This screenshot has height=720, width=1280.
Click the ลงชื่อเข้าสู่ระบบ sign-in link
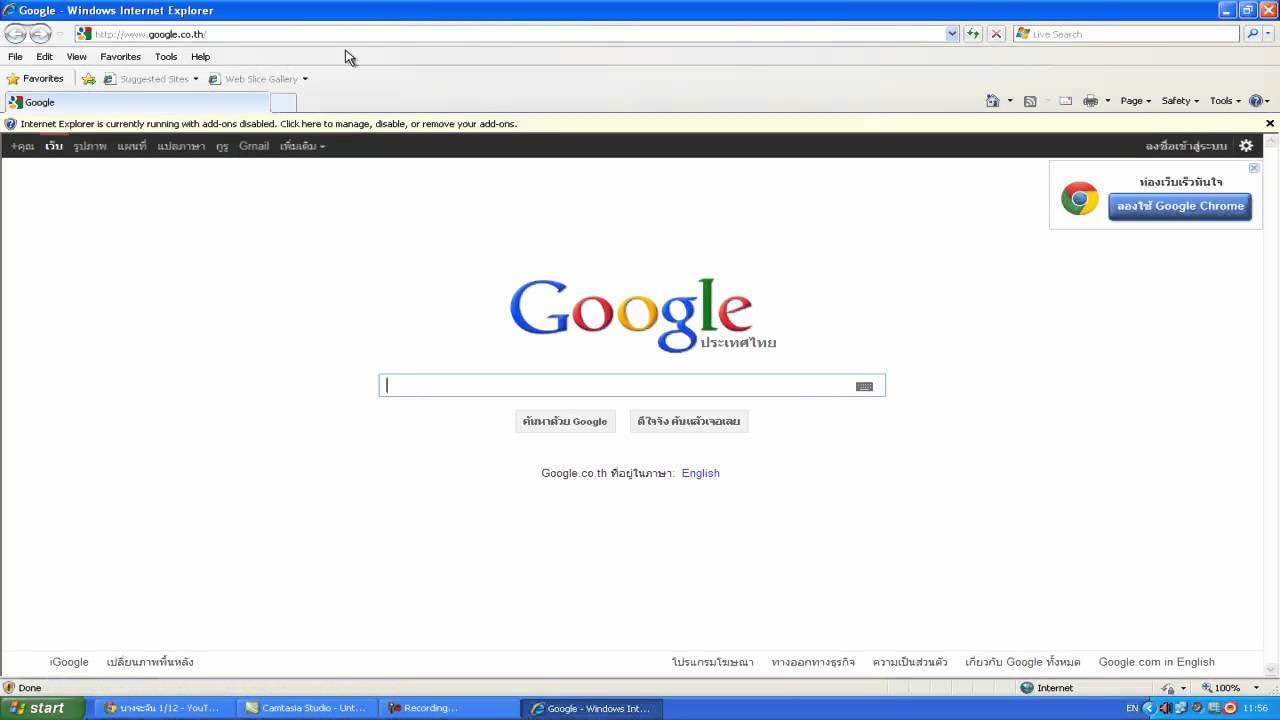pyautogui.click(x=1186, y=146)
